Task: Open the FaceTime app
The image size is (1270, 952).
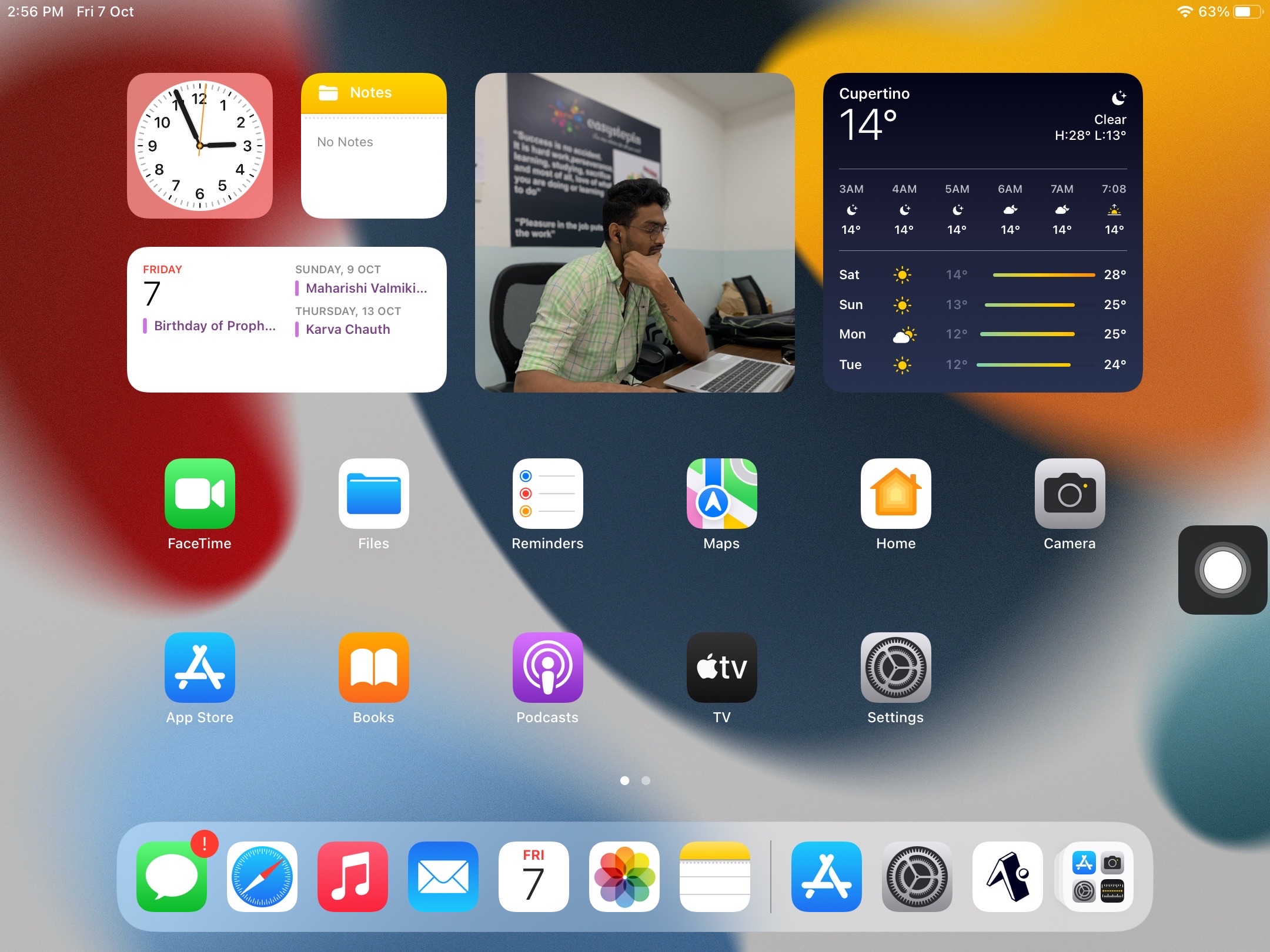Action: click(199, 494)
